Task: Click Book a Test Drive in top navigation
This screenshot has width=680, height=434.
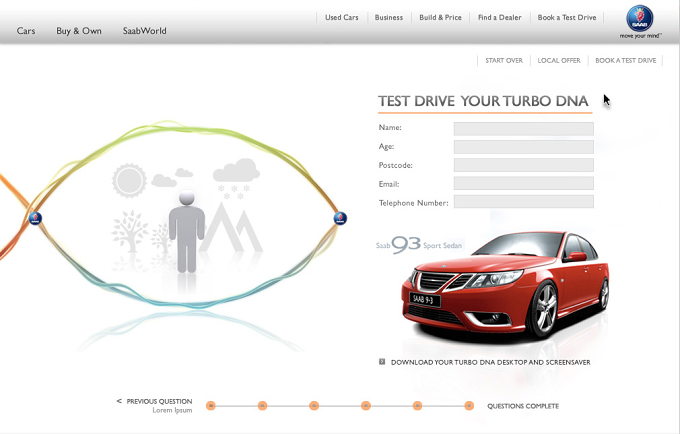Action: pos(567,17)
